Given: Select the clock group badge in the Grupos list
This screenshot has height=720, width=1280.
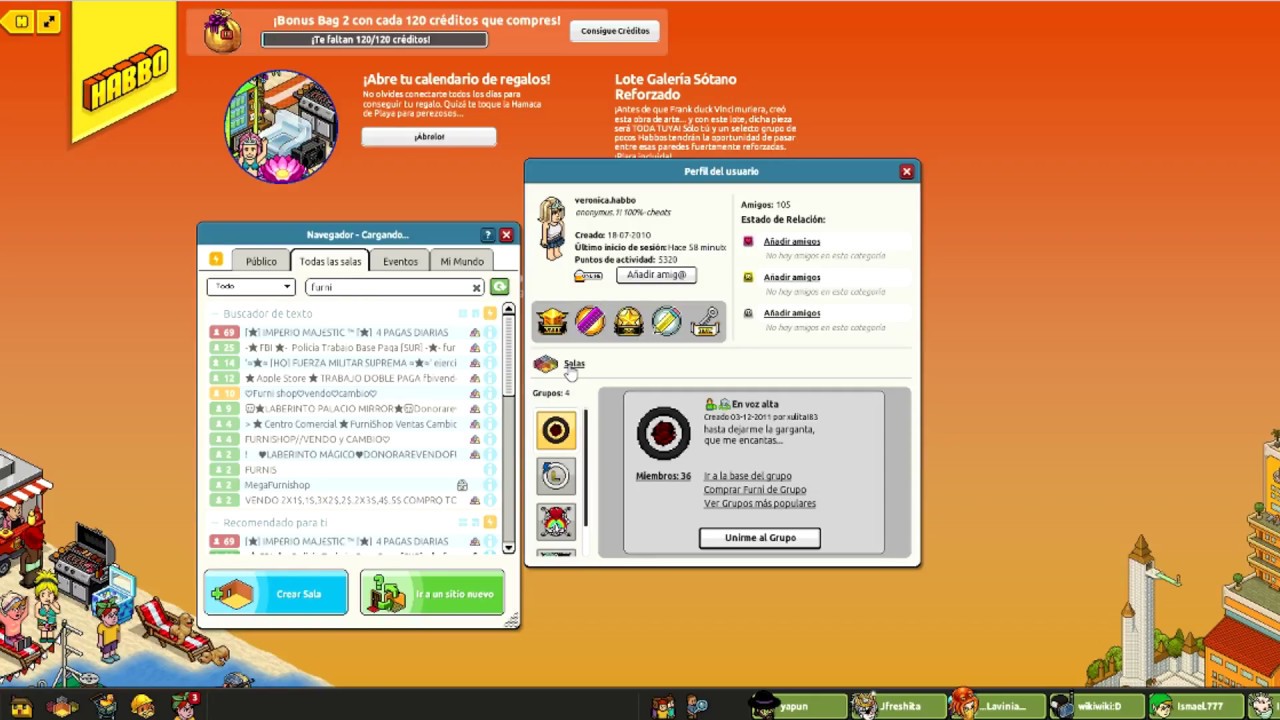Looking at the screenshot, I should pyautogui.click(x=556, y=476).
